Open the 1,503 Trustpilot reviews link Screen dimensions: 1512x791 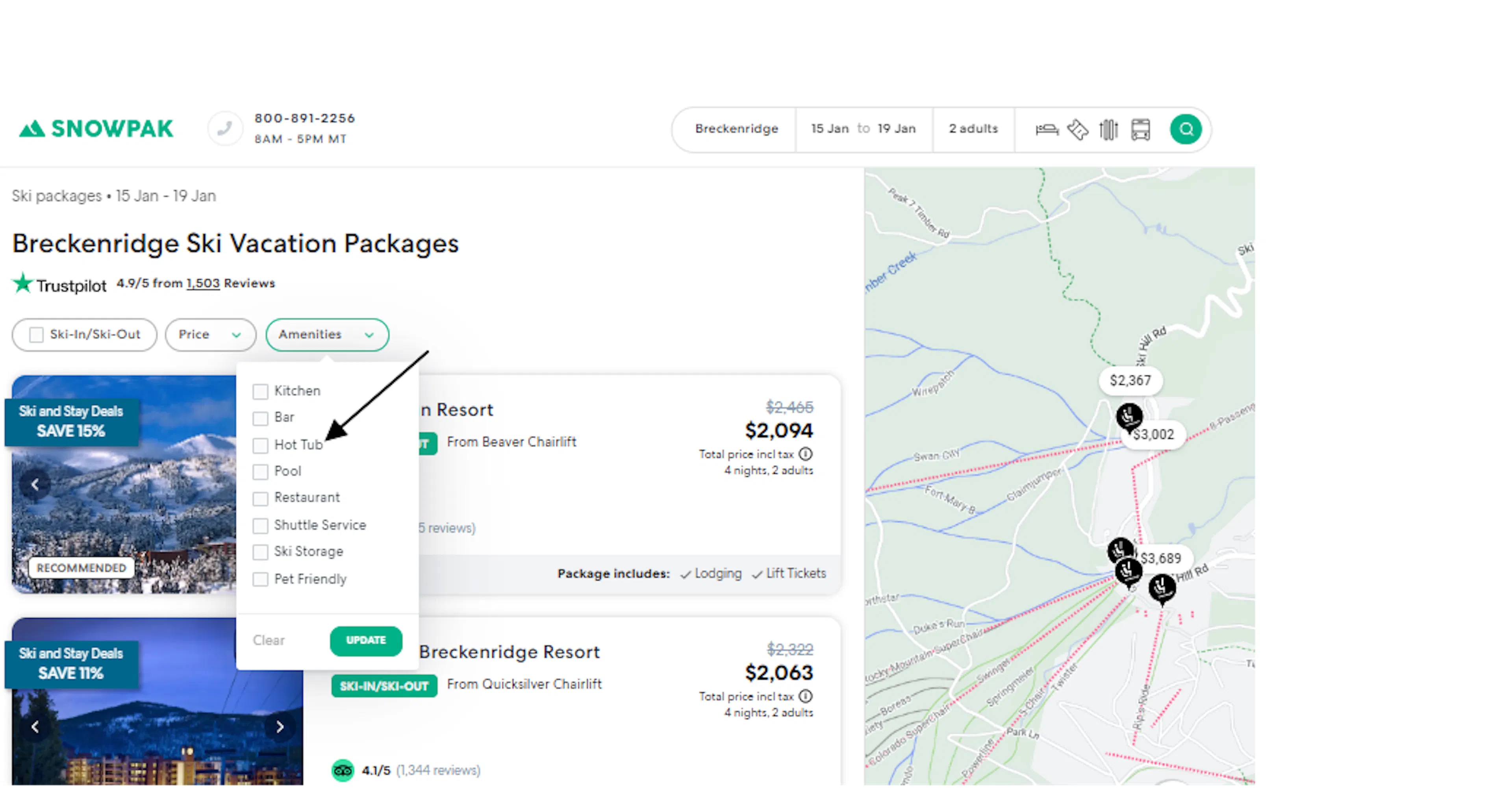coord(202,283)
